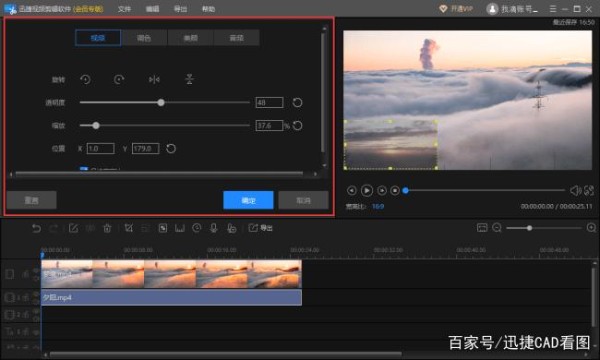
Task: Step to previous frame in preview
Action: (x=352, y=191)
